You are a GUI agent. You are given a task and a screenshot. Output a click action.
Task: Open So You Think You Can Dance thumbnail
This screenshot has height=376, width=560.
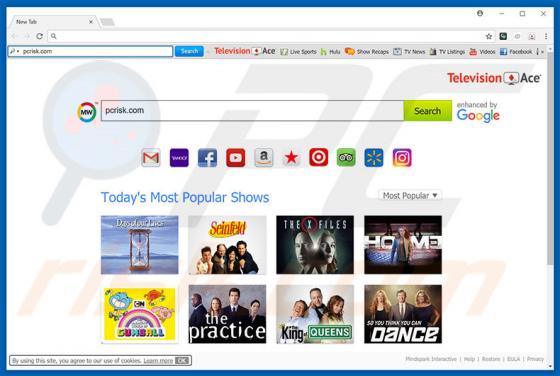tap(403, 314)
